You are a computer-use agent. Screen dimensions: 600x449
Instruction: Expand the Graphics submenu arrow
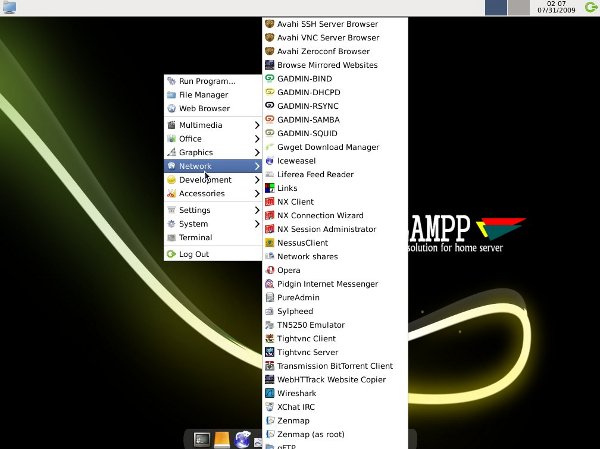coord(257,152)
